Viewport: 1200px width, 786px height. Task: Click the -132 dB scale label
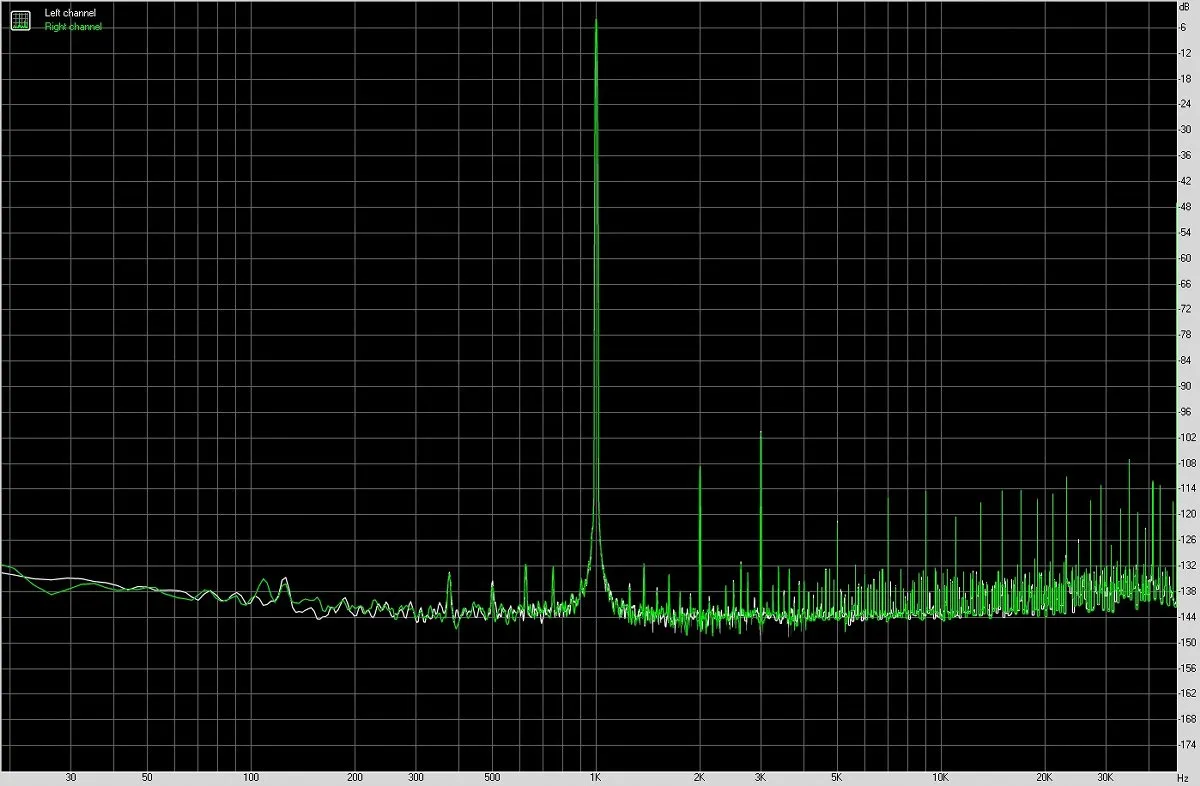[x=1187, y=565]
